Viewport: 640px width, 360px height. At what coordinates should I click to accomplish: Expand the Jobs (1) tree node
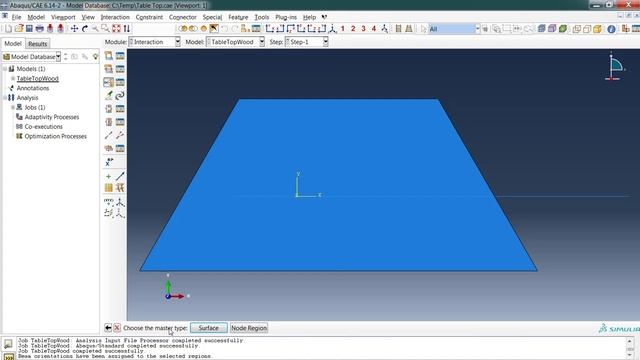point(13,107)
